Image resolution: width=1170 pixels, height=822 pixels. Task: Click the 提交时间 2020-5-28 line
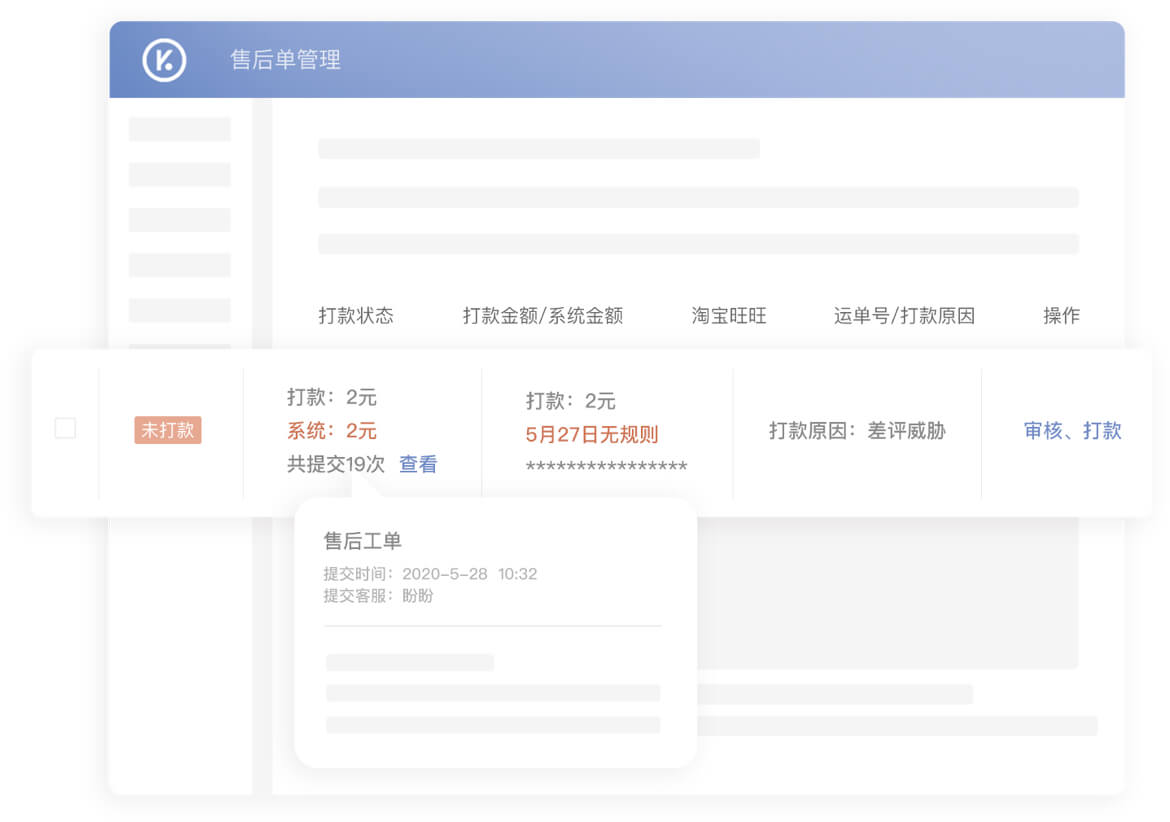pos(430,574)
